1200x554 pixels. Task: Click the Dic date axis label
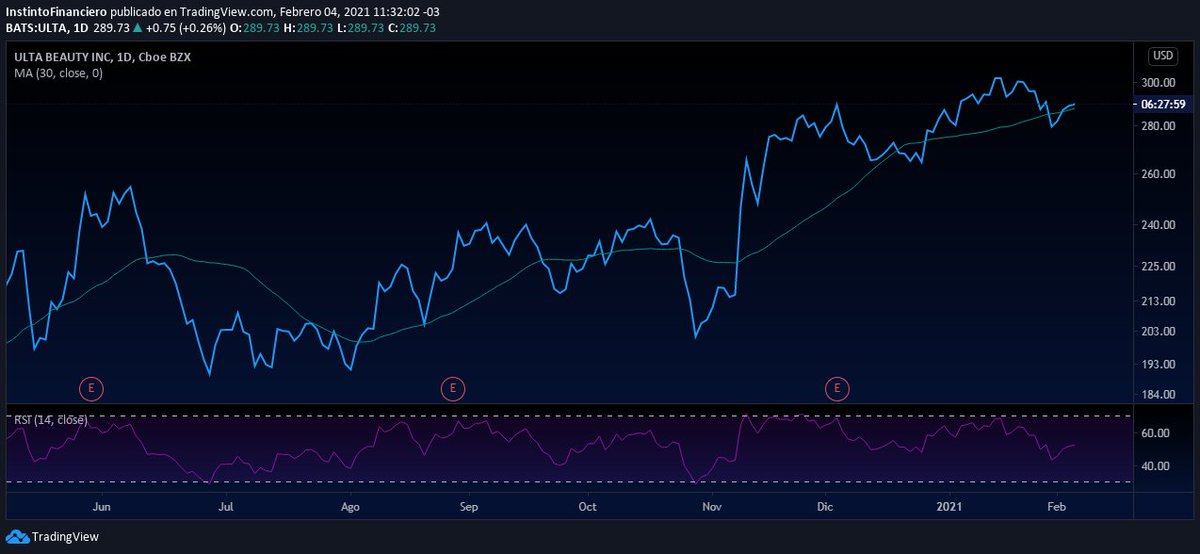tap(825, 507)
